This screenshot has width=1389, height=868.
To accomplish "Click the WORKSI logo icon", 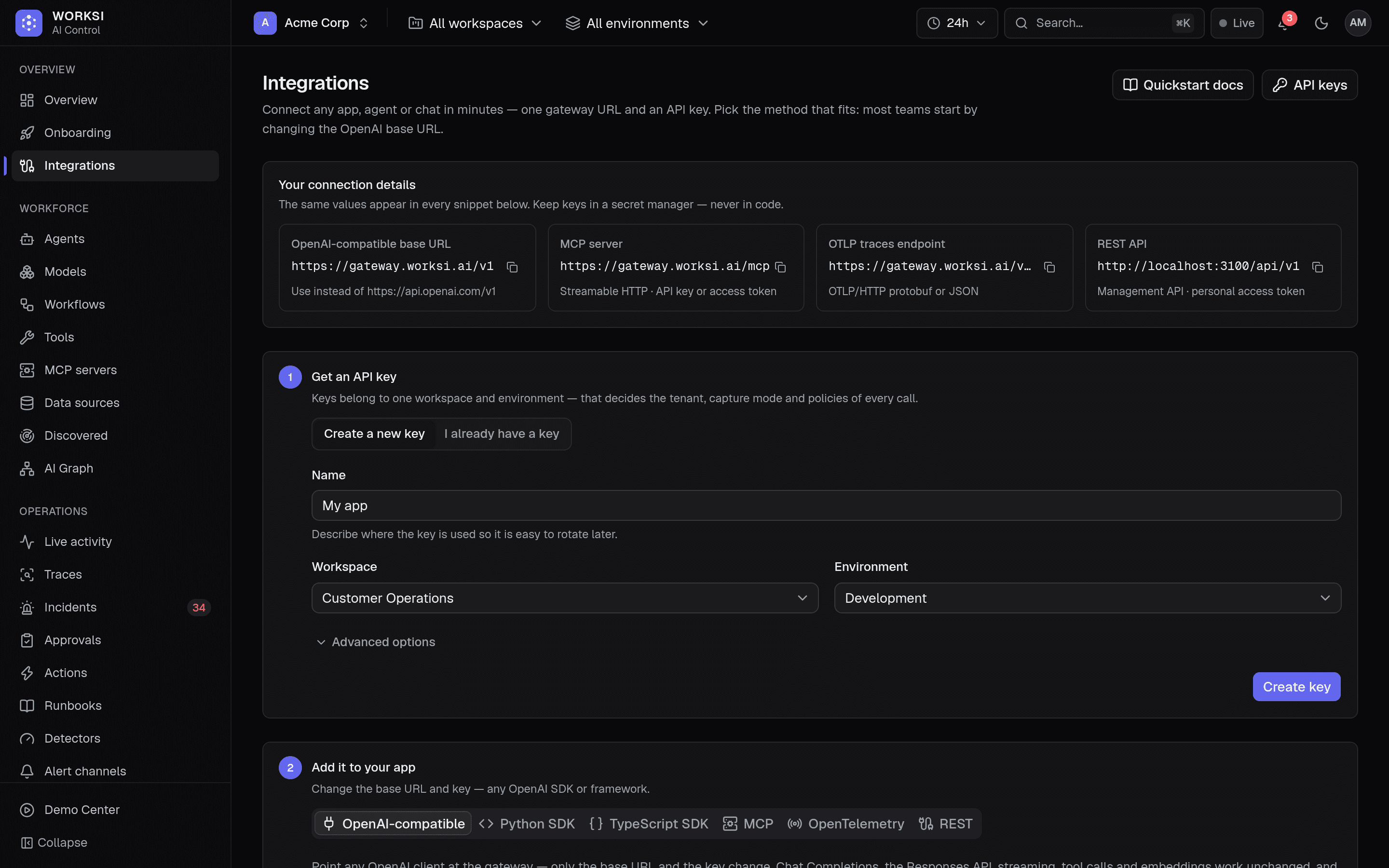I will (x=29, y=23).
